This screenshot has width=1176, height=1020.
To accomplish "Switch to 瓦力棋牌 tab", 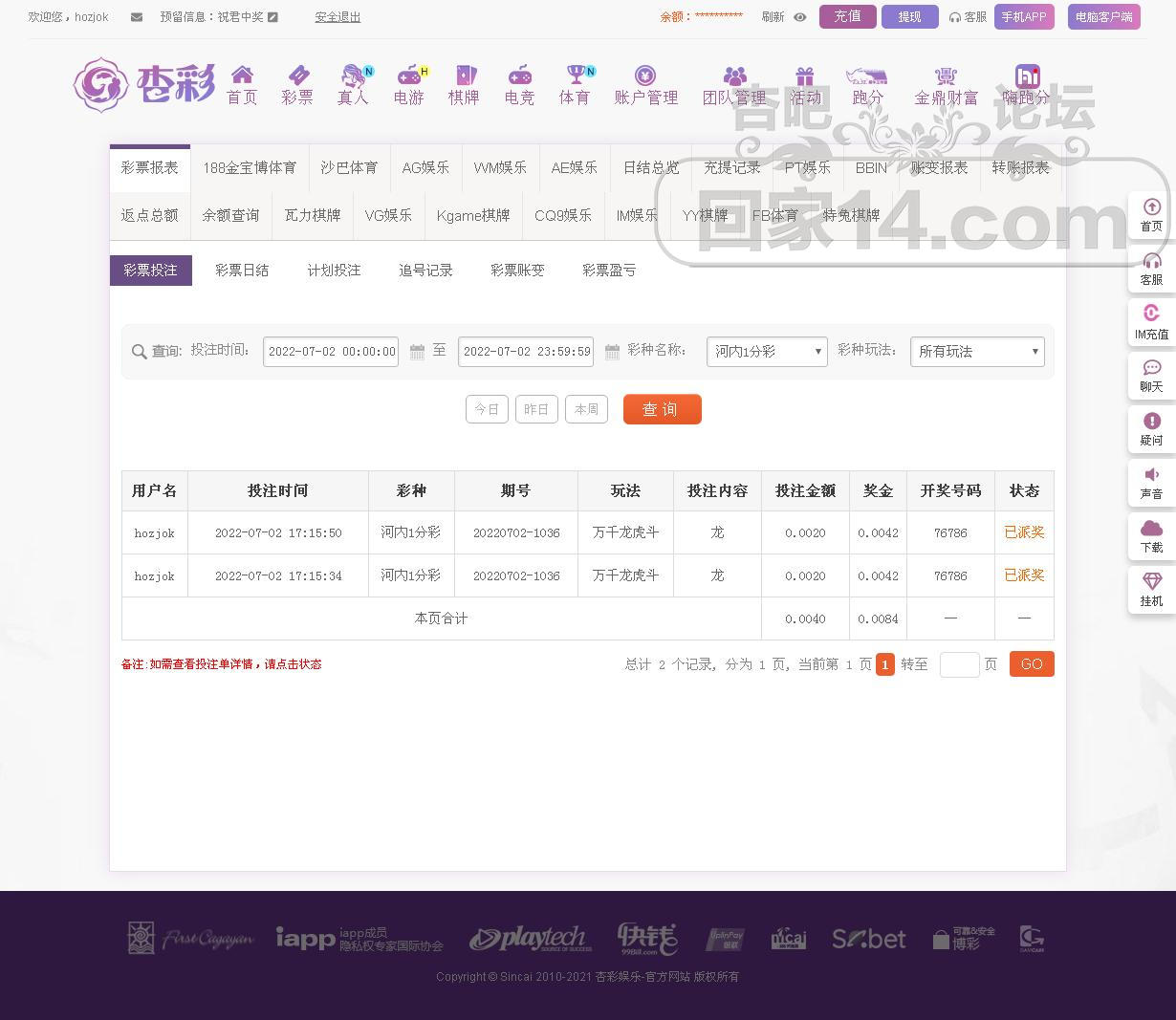I will click(x=313, y=216).
